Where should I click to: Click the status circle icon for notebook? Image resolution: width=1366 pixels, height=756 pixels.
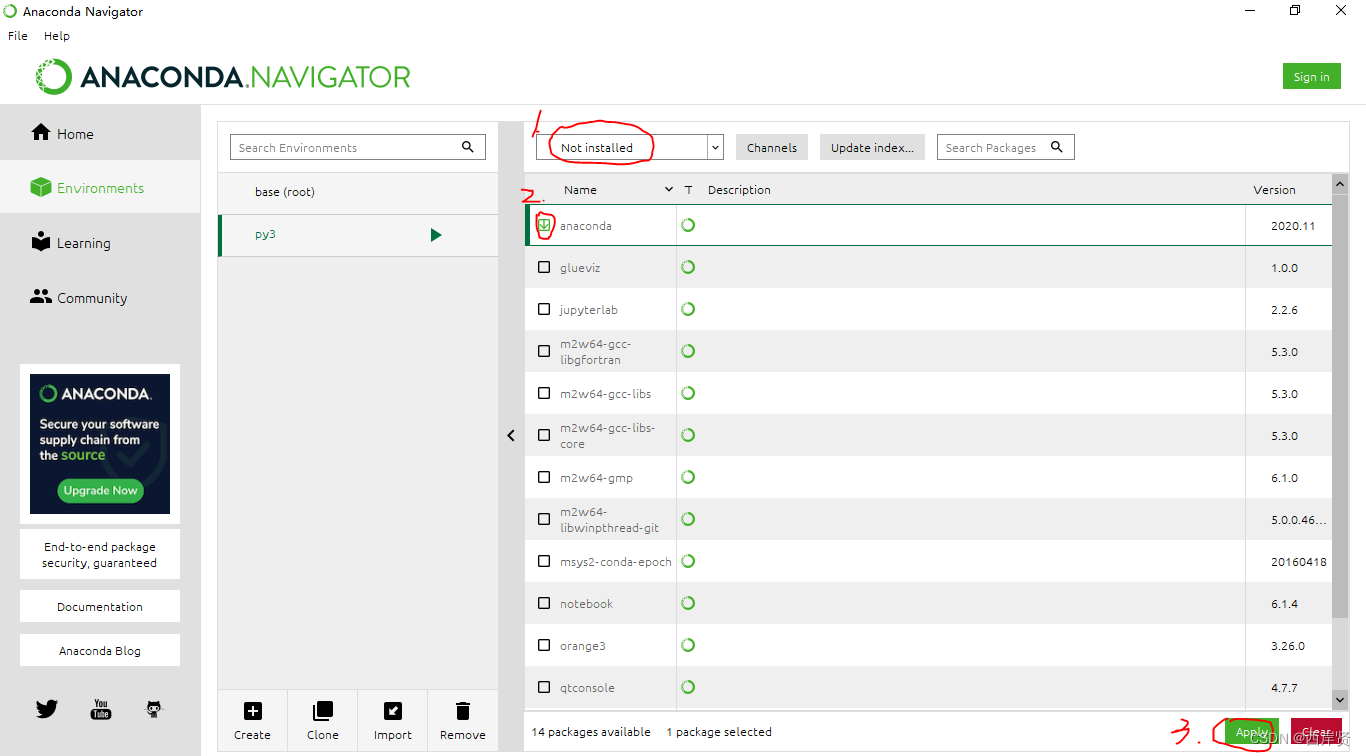click(688, 603)
